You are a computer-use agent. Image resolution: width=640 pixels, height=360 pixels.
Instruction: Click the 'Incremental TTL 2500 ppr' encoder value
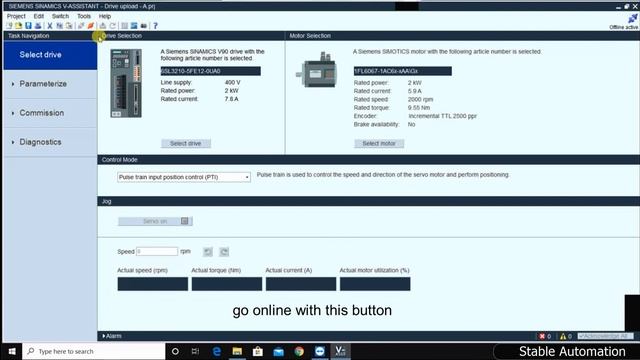click(442, 116)
